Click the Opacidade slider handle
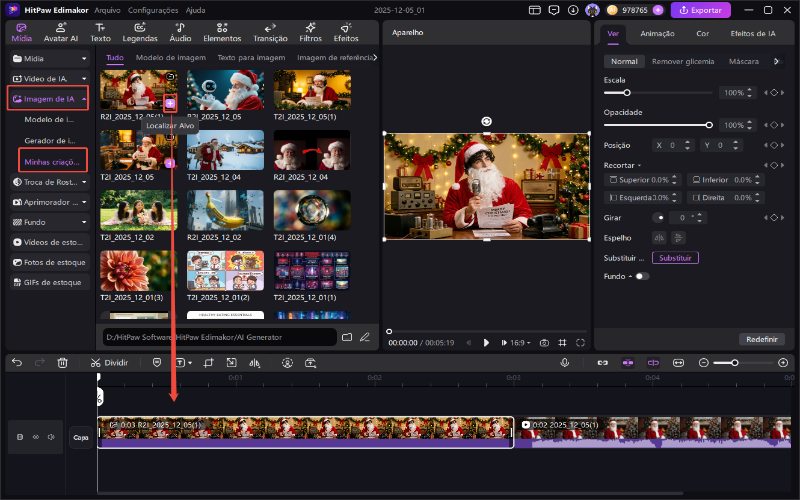 [x=709, y=125]
